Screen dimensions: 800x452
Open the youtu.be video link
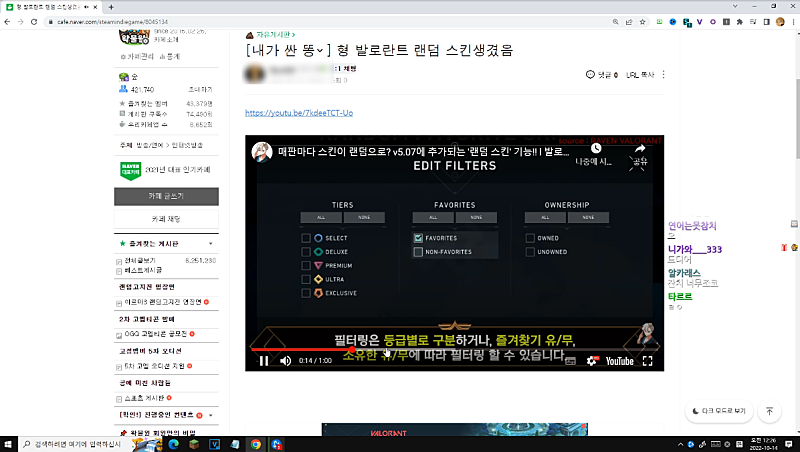299,113
